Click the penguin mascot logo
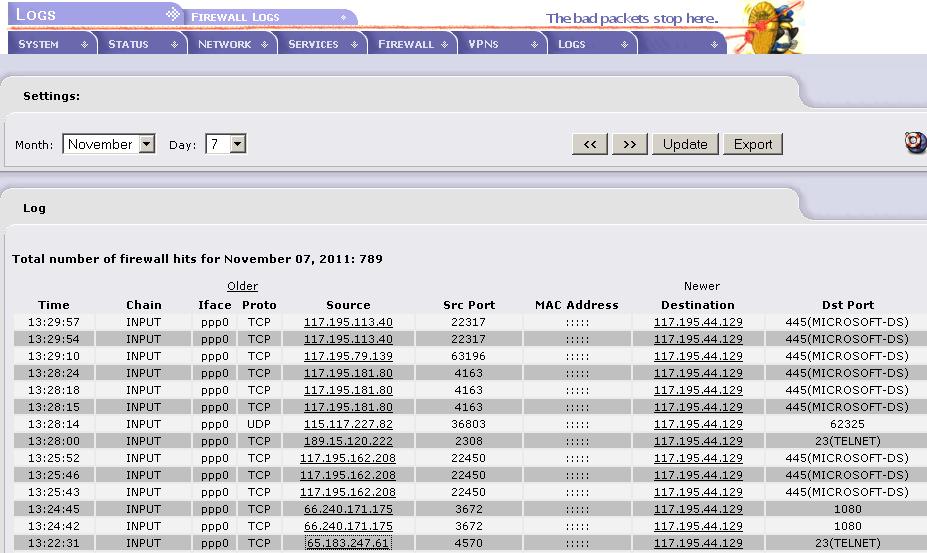927x553 pixels. 773,27
